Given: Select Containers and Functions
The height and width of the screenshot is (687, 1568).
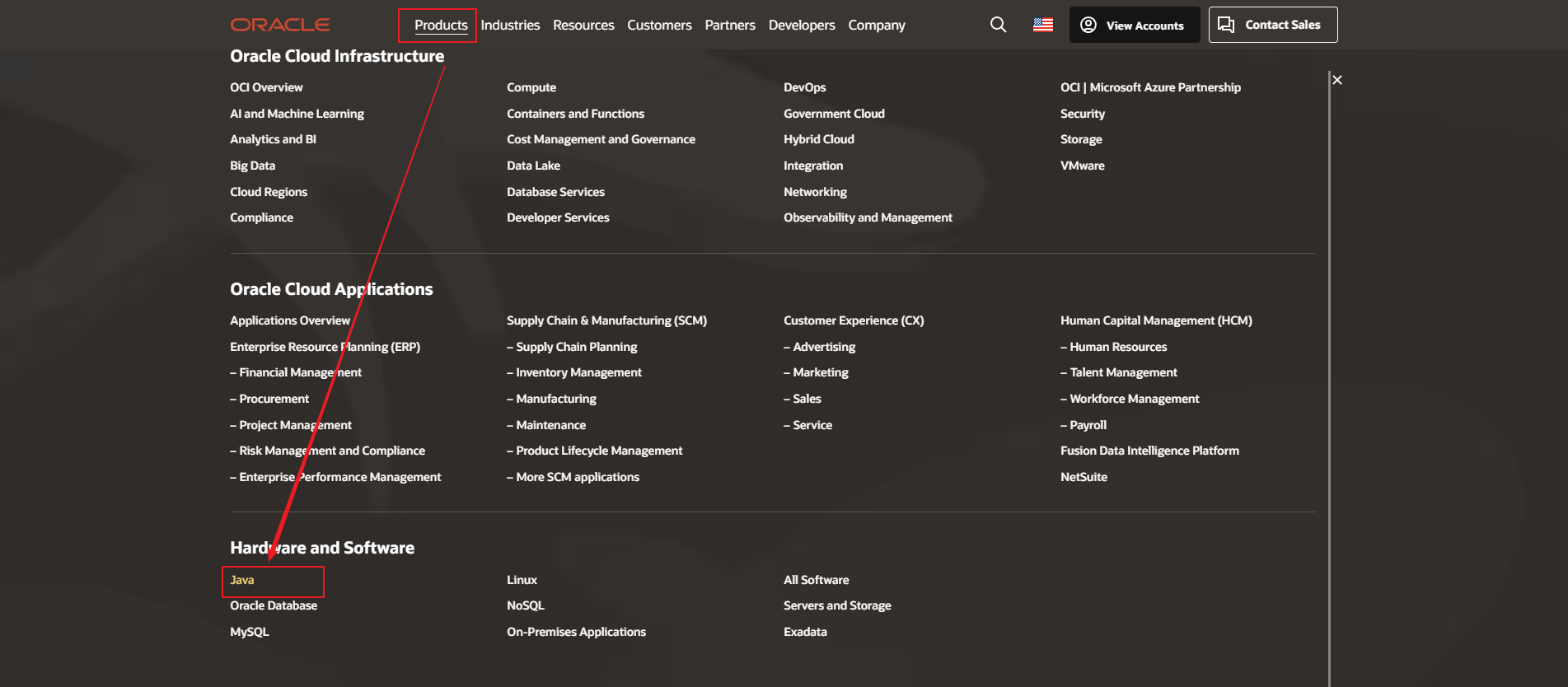Looking at the screenshot, I should pyautogui.click(x=575, y=114).
